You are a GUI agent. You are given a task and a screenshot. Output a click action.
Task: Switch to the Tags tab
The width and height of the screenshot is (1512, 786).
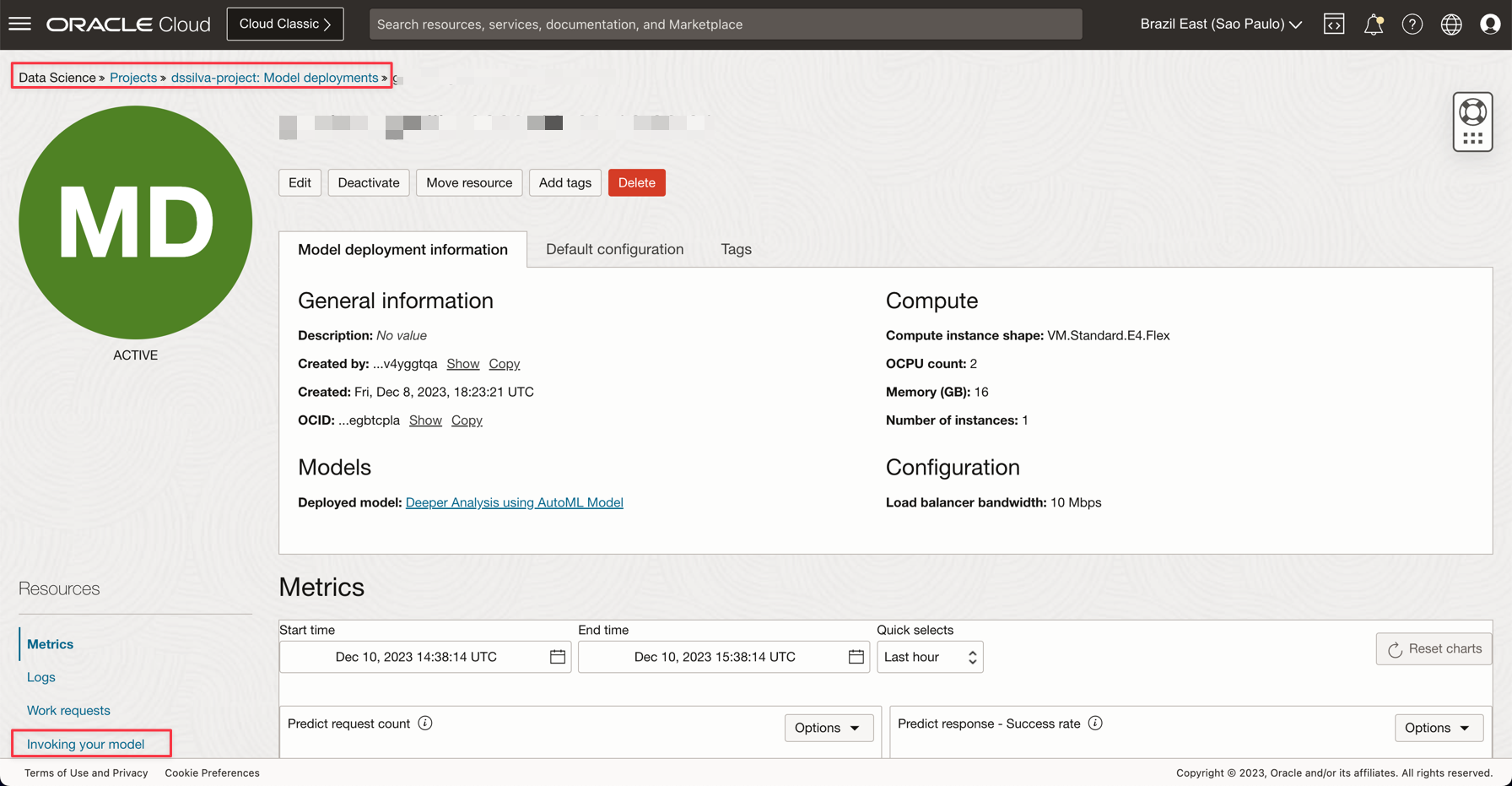tap(736, 249)
